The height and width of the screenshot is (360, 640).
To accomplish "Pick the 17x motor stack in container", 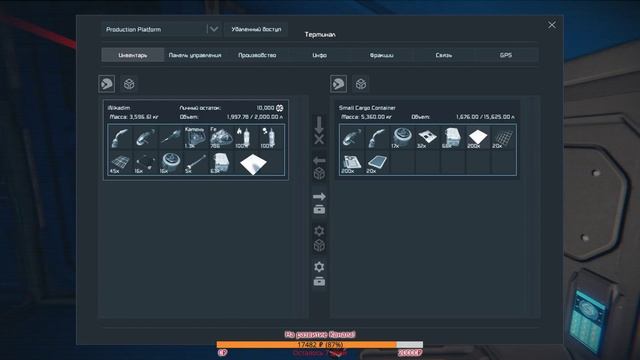I will pos(402,138).
